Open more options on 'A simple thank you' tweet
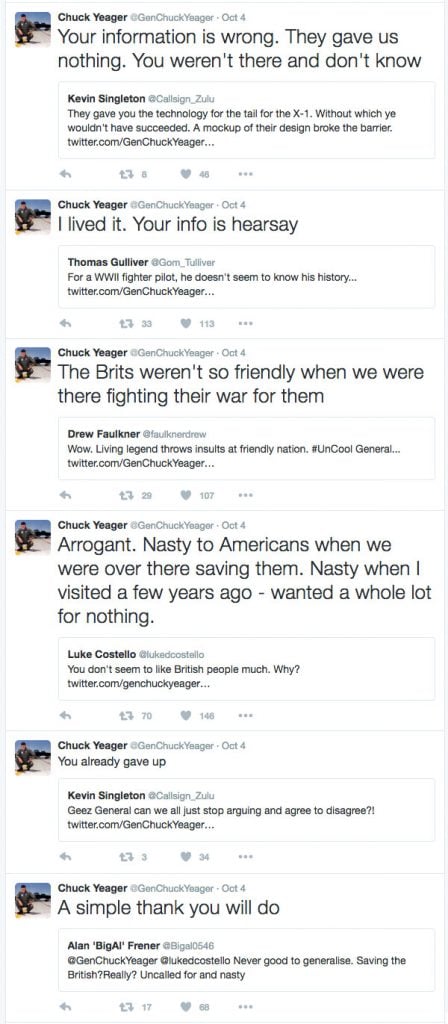The image size is (448, 1024). pos(246,1007)
